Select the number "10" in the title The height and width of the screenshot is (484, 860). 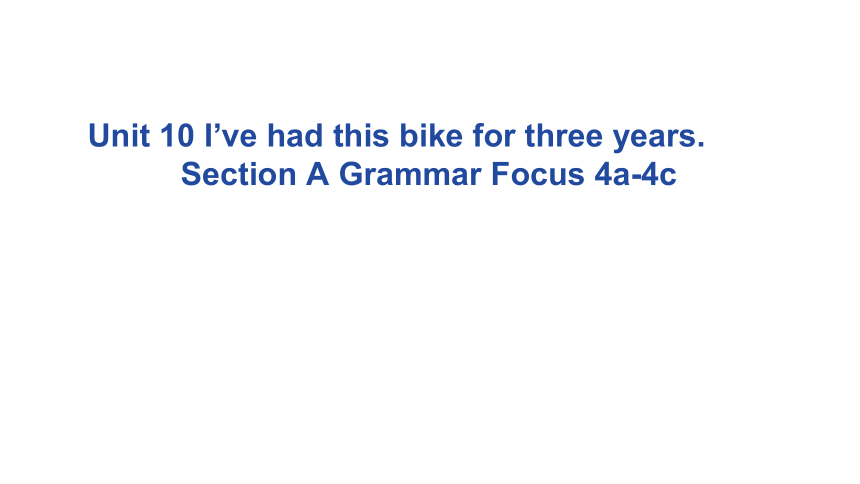point(177,136)
